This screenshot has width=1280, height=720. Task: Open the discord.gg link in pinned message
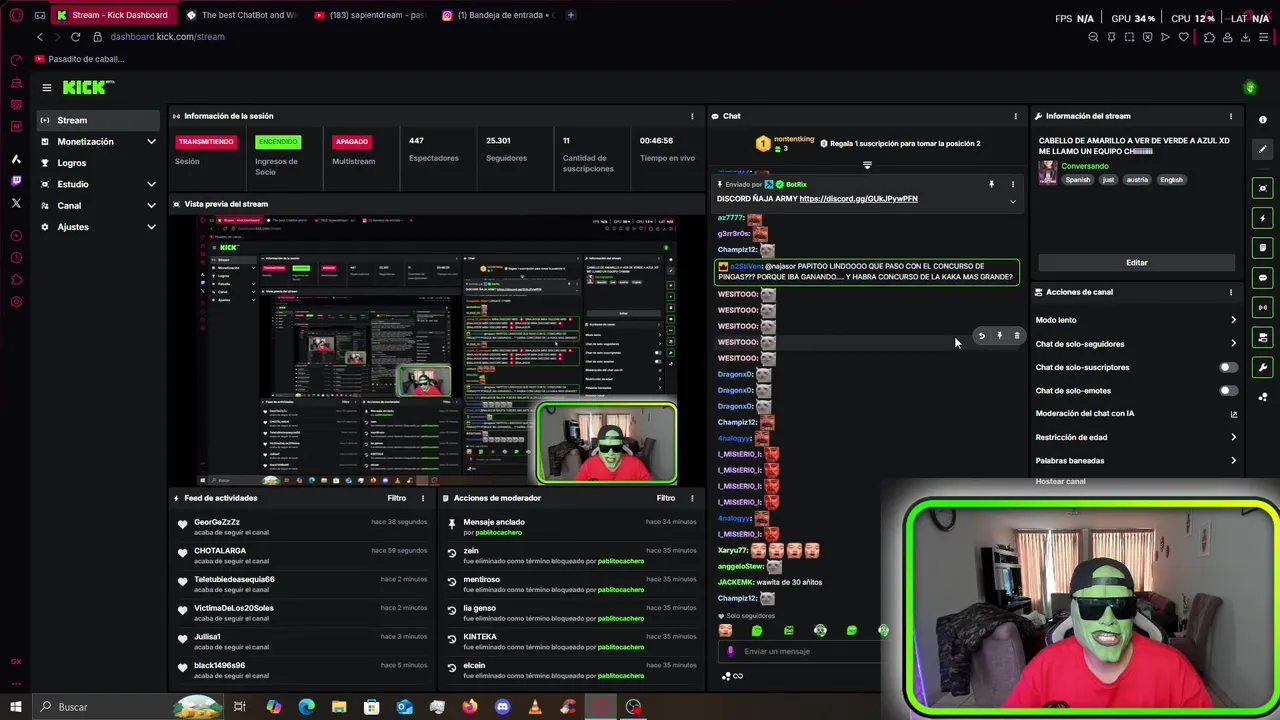click(x=858, y=199)
